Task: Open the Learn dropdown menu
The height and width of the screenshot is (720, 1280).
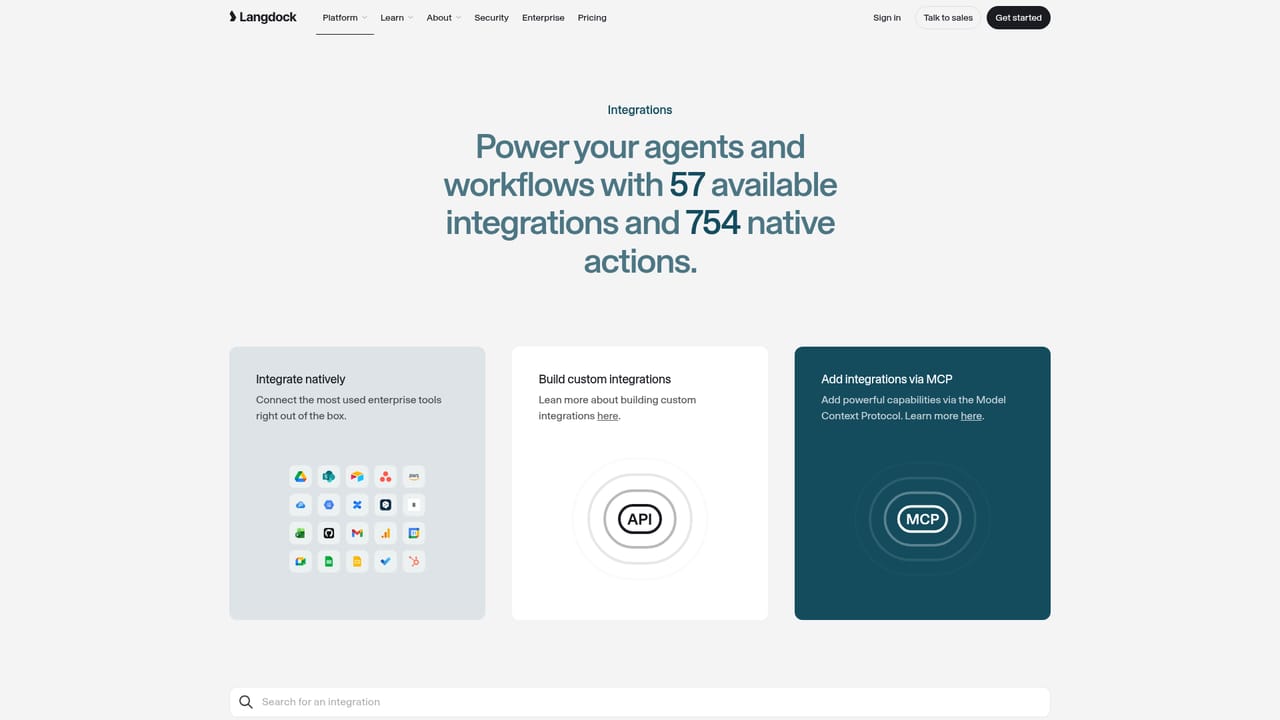Action: coord(397,18)
